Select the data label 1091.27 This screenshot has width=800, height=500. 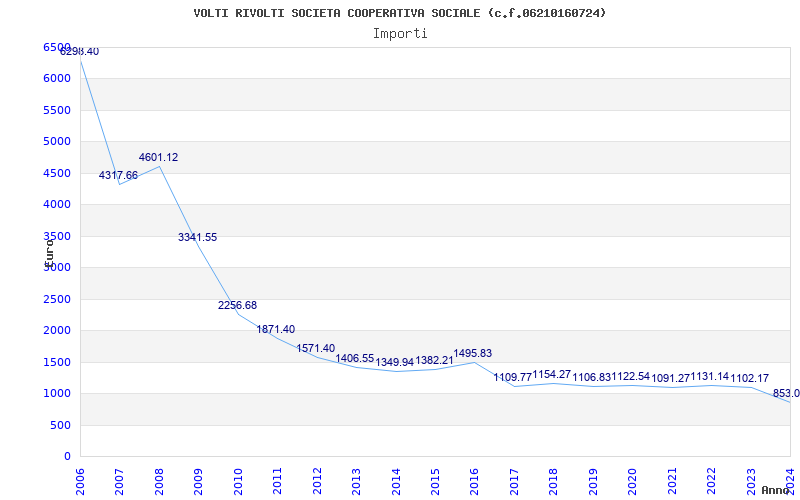(670, 379)
